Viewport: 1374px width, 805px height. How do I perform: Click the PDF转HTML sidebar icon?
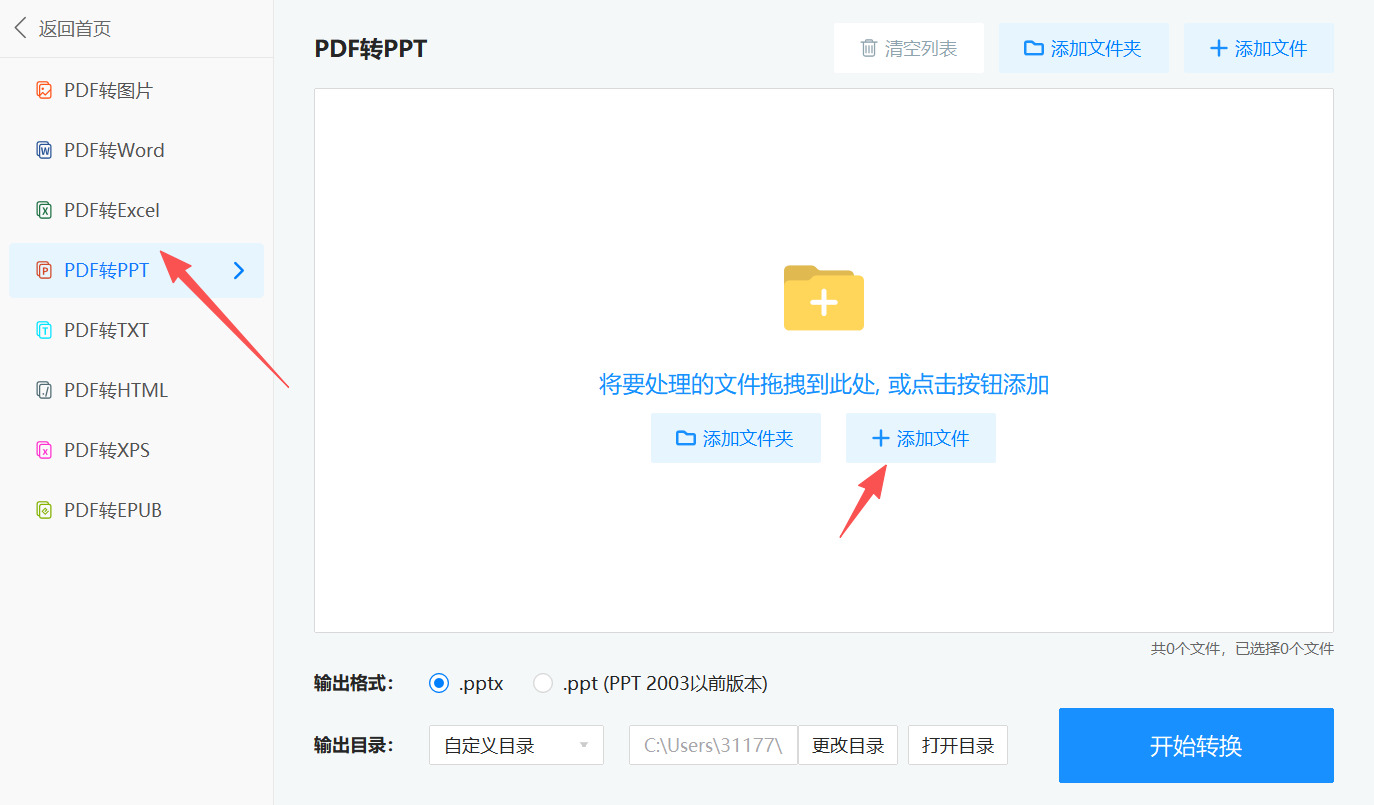pyautogui.click(x=44, y=390)
